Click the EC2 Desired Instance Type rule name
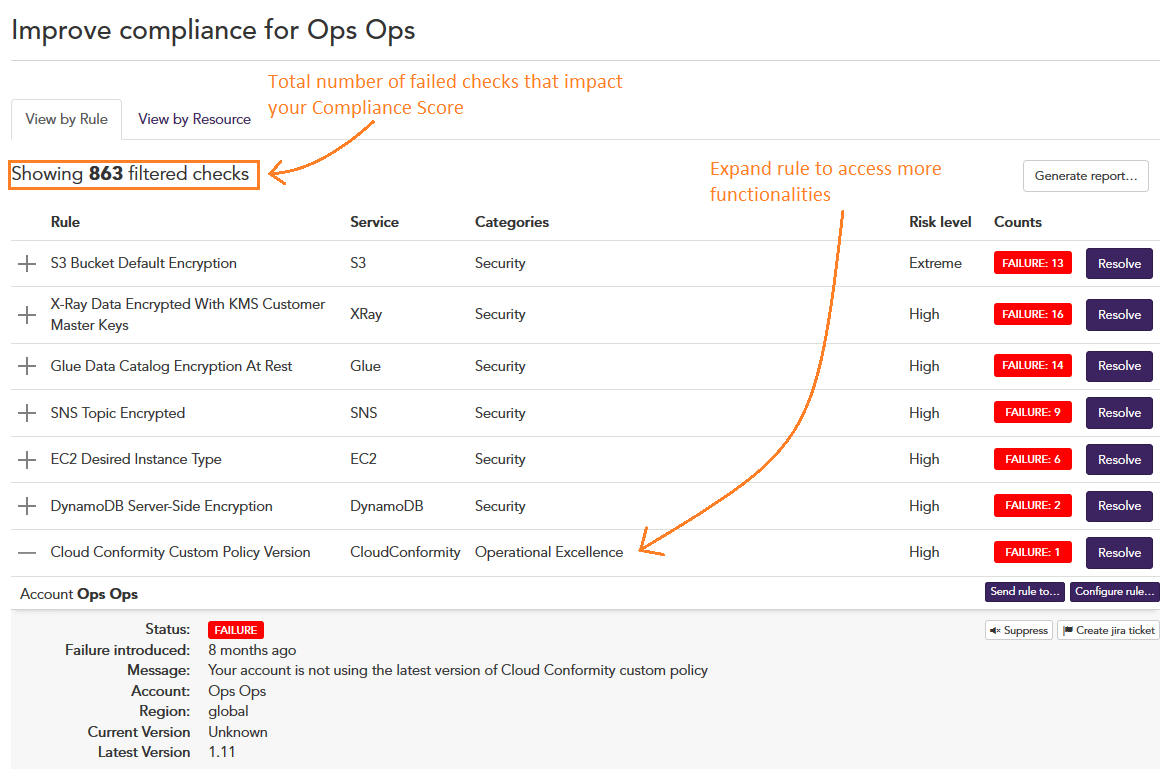The width and height of the screenshot is (1164, 769). click(x=136, y=459)
